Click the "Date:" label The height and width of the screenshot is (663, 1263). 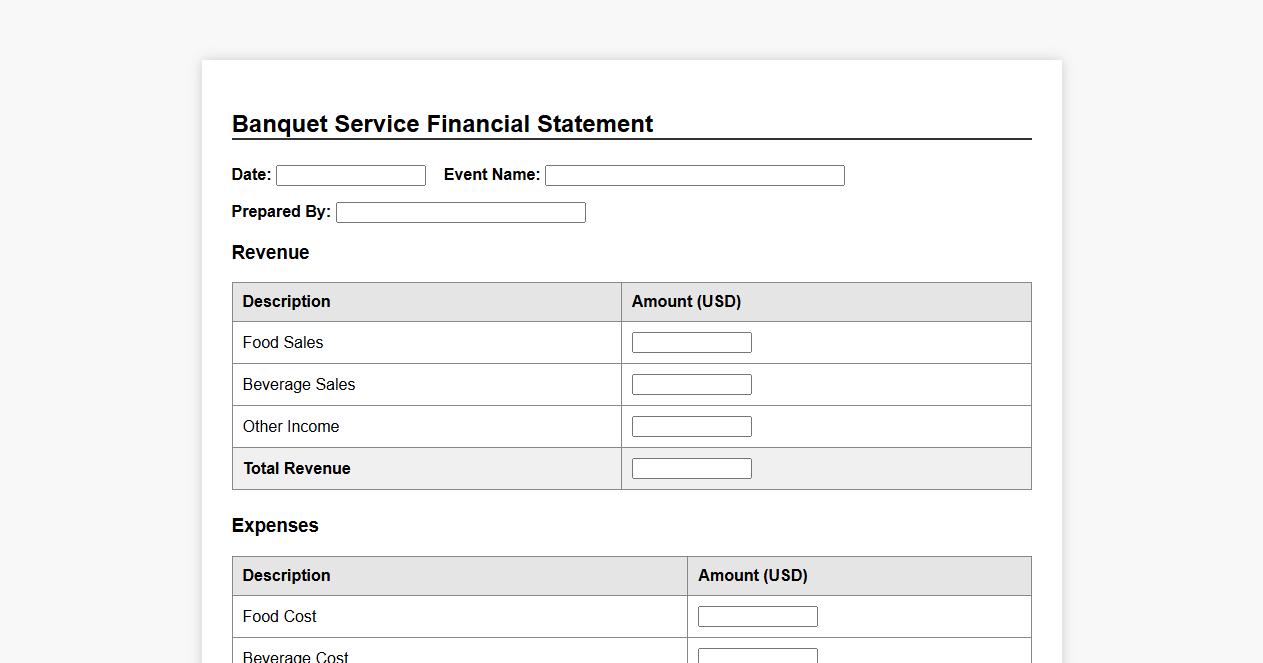click(251, 175)
